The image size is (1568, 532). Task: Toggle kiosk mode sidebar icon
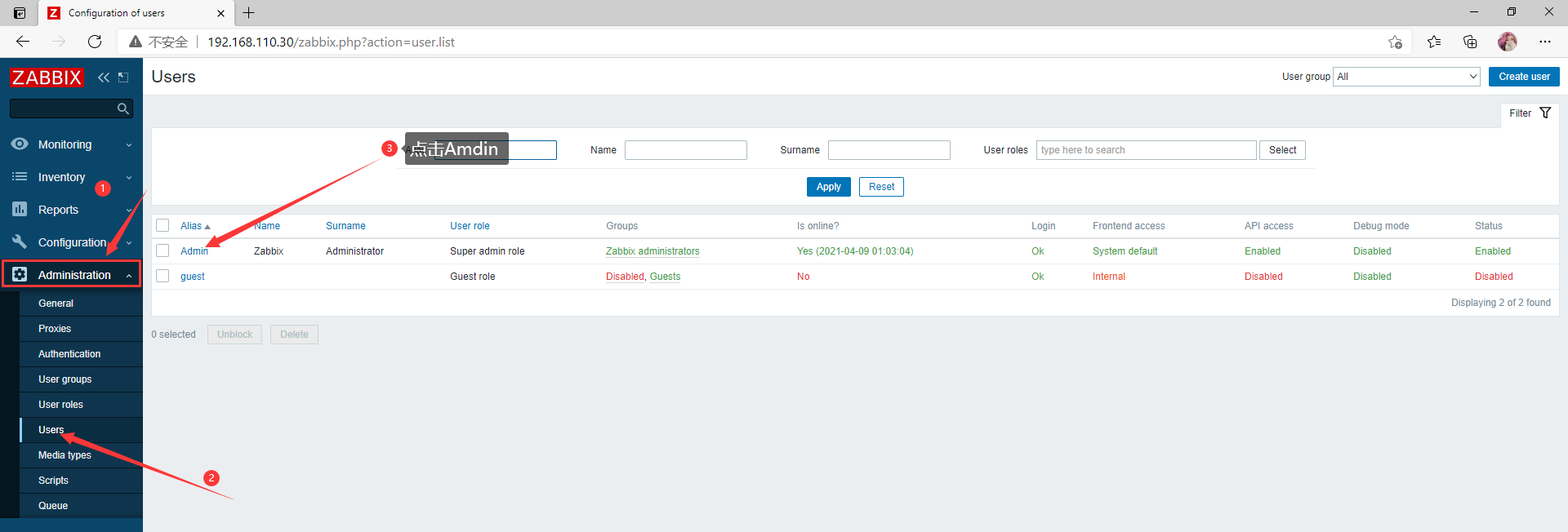[x=123, y=78]
